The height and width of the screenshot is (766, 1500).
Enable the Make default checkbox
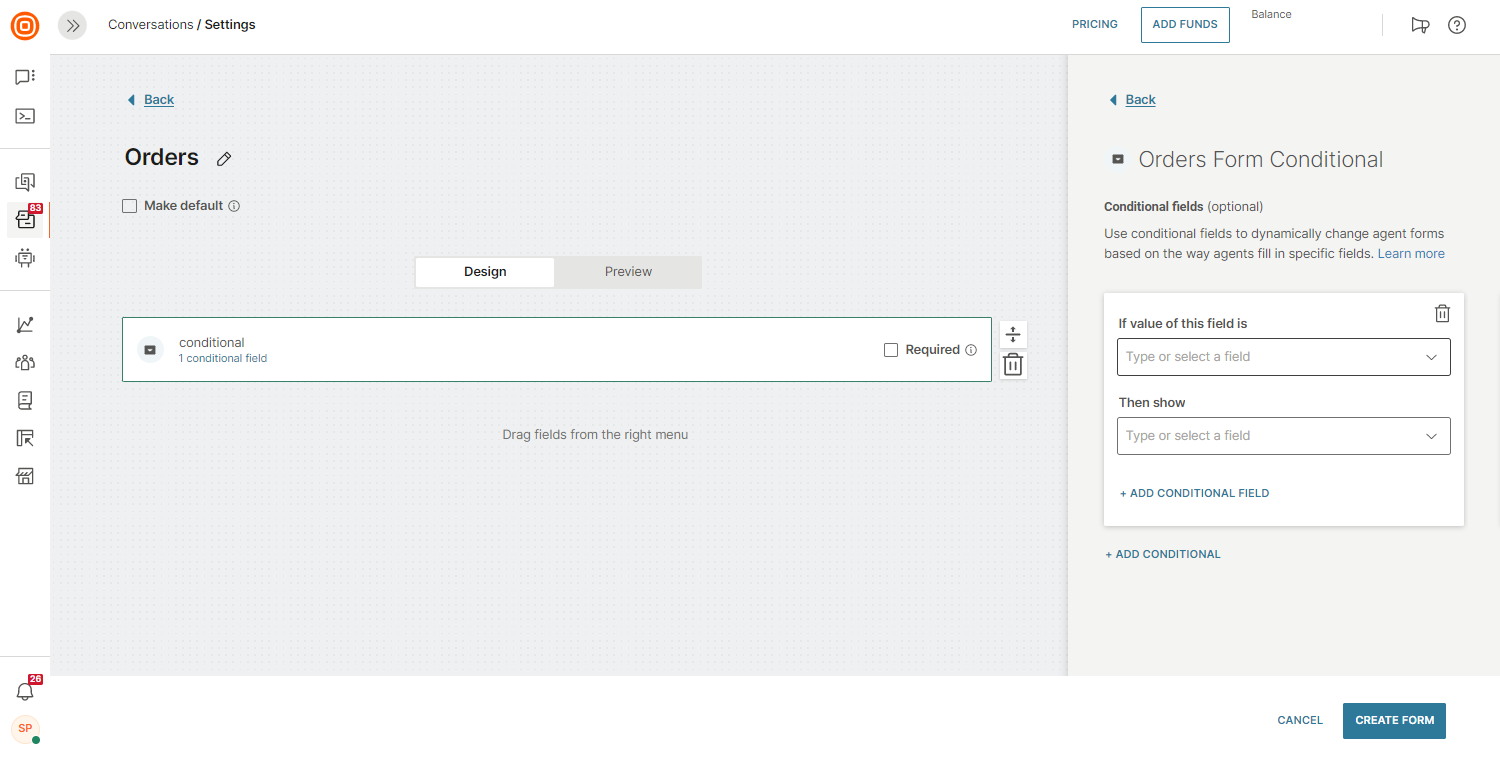coord(129,206)
